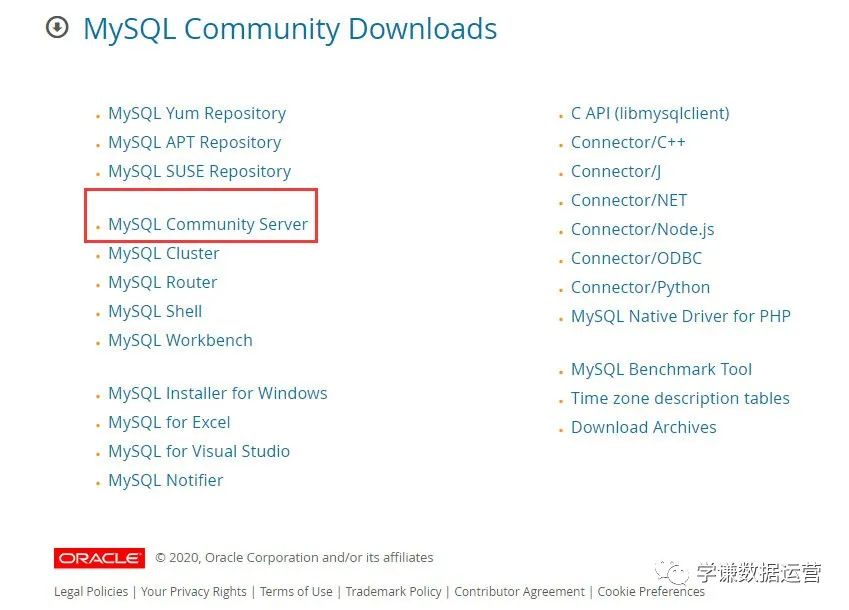Screen dimensions: 849x610
Task: Open MySQL for Visual Studio link
Action: [199, 451]
